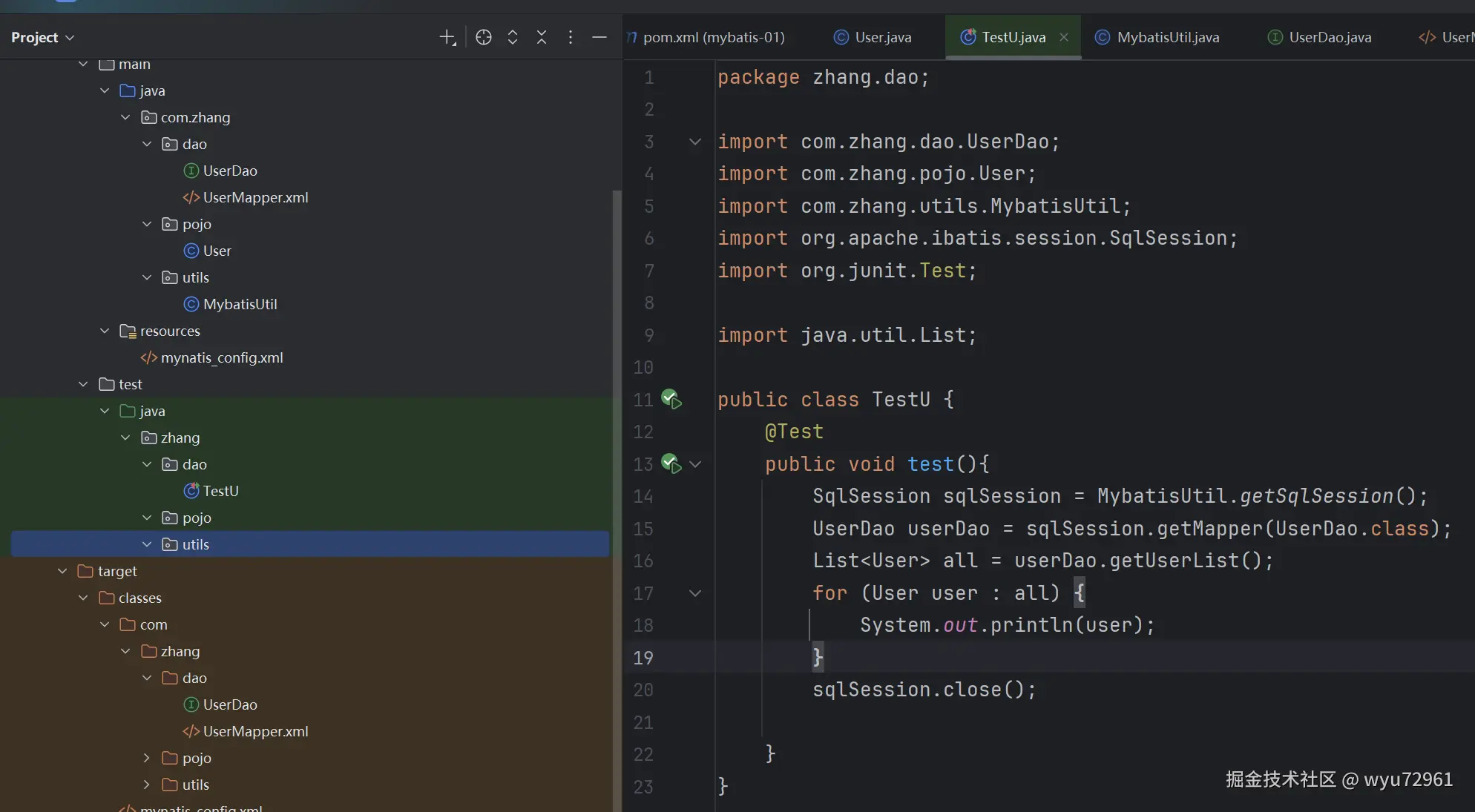1475x812 pixels.
Task: Select mynatis_config.xml in resources
Action: point(222,357)
